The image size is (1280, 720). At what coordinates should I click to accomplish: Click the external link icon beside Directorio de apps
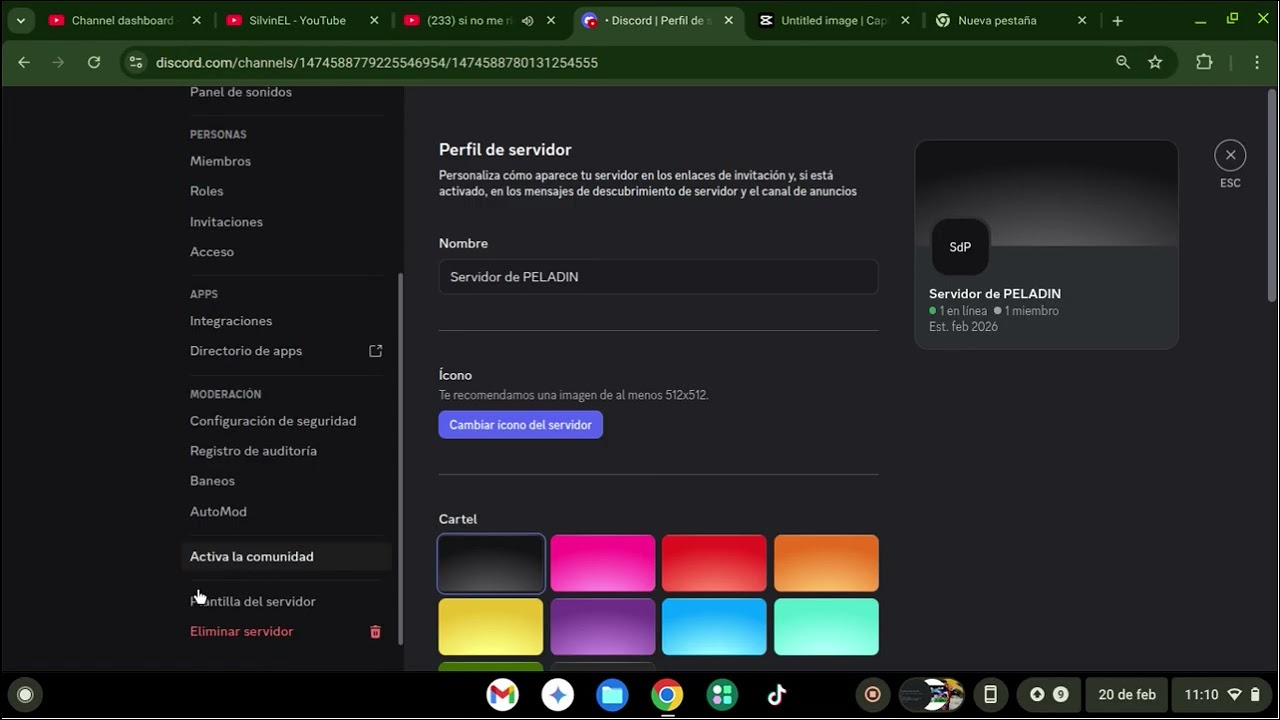click(376, 351)
